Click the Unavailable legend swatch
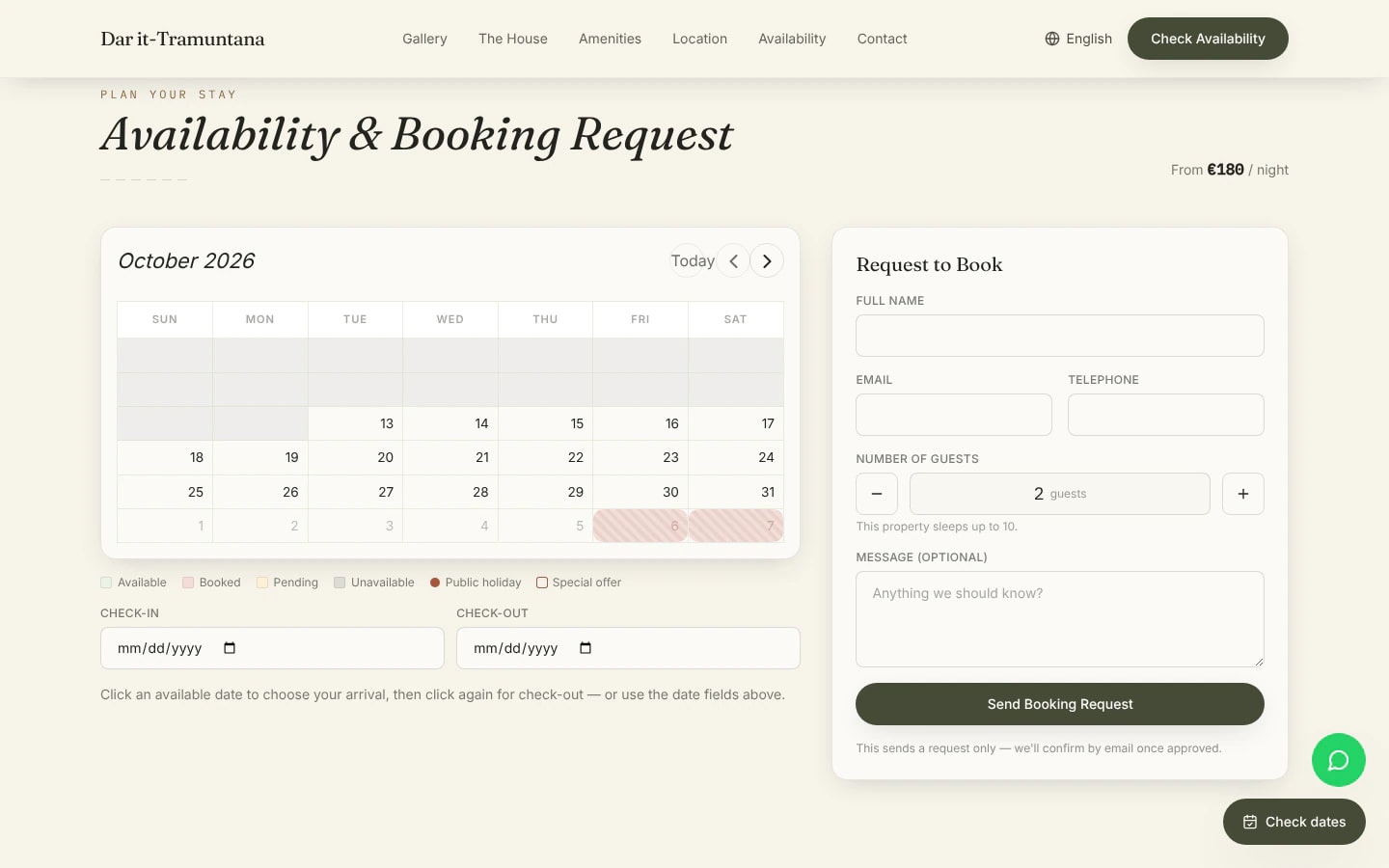This screenshot has height=868, width=1389. coord(340,583)
